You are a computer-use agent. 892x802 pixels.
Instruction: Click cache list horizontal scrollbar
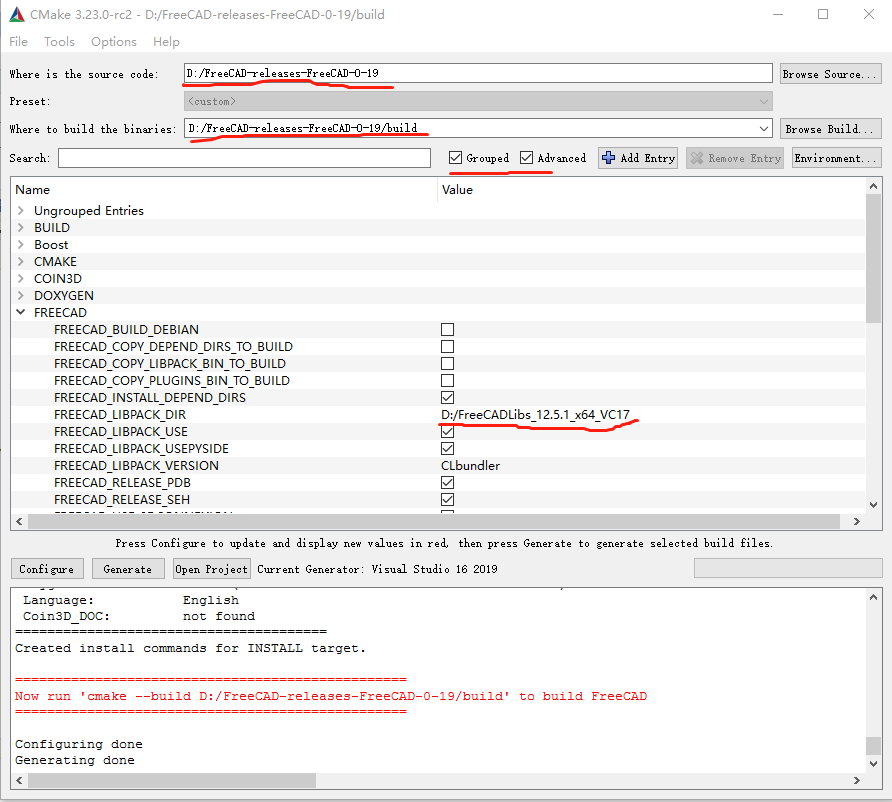[434, 521]
